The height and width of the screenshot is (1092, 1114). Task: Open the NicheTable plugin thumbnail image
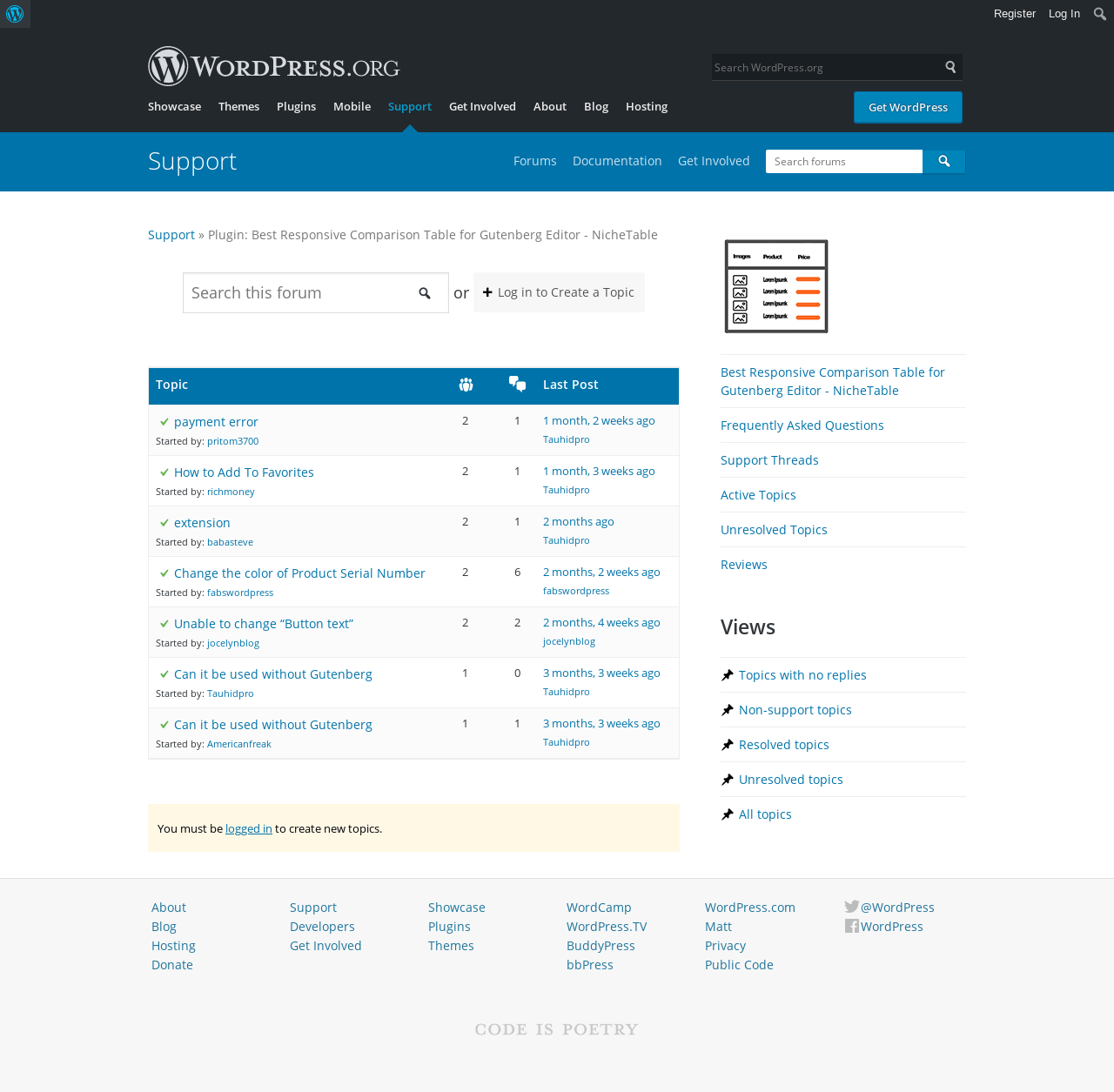776,286
